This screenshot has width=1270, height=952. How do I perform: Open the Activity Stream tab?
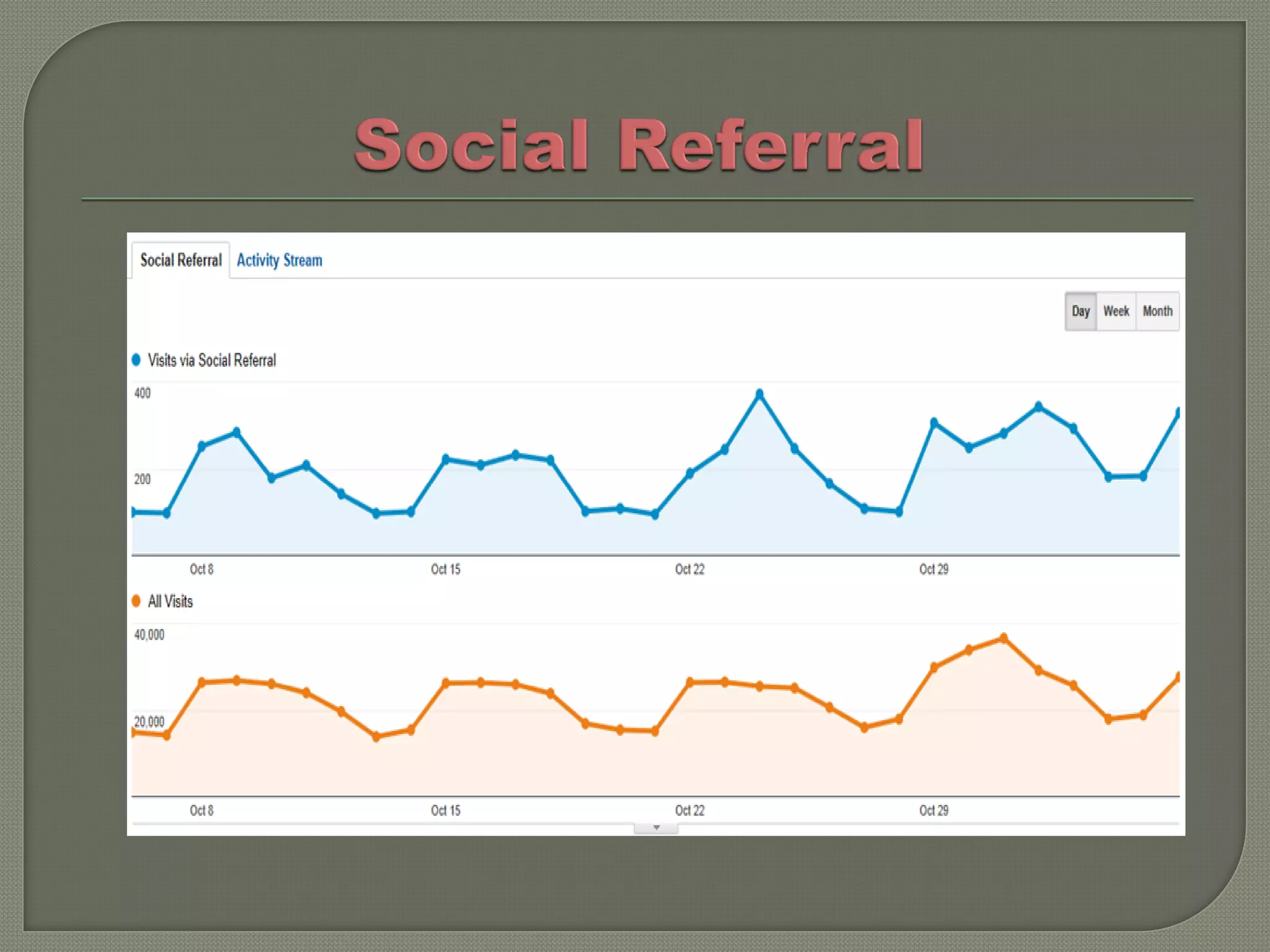click(279, 260)
